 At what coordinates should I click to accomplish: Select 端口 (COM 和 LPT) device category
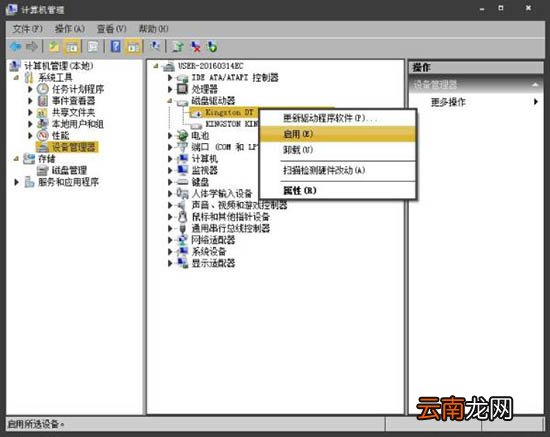[224, 147]
